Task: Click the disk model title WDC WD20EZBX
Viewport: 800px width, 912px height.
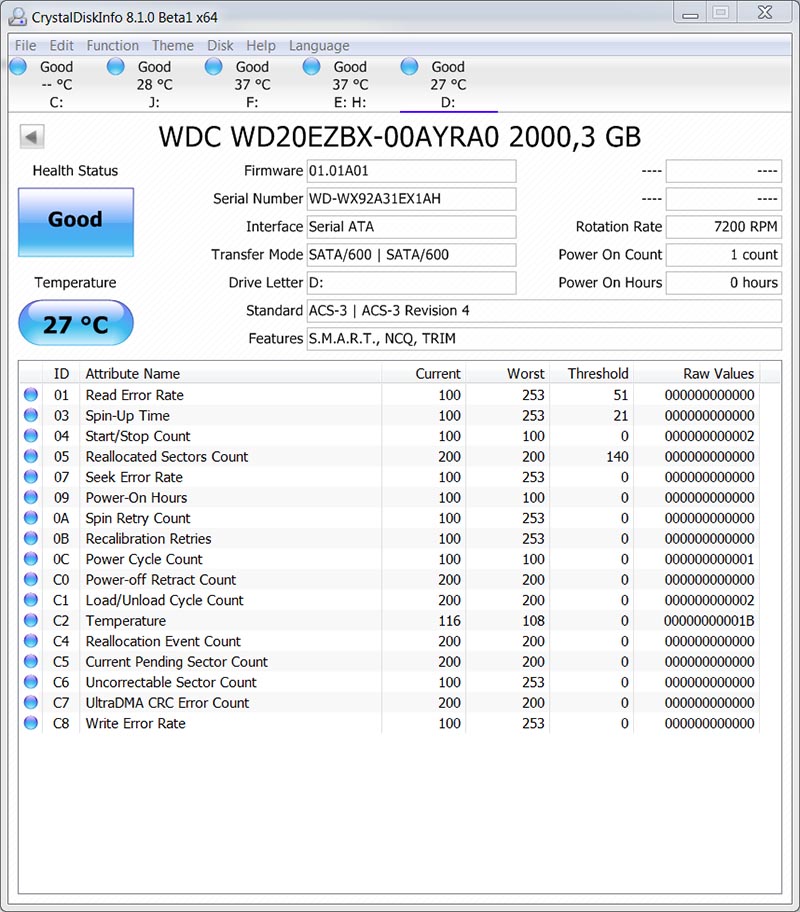Action: [400, 137]
